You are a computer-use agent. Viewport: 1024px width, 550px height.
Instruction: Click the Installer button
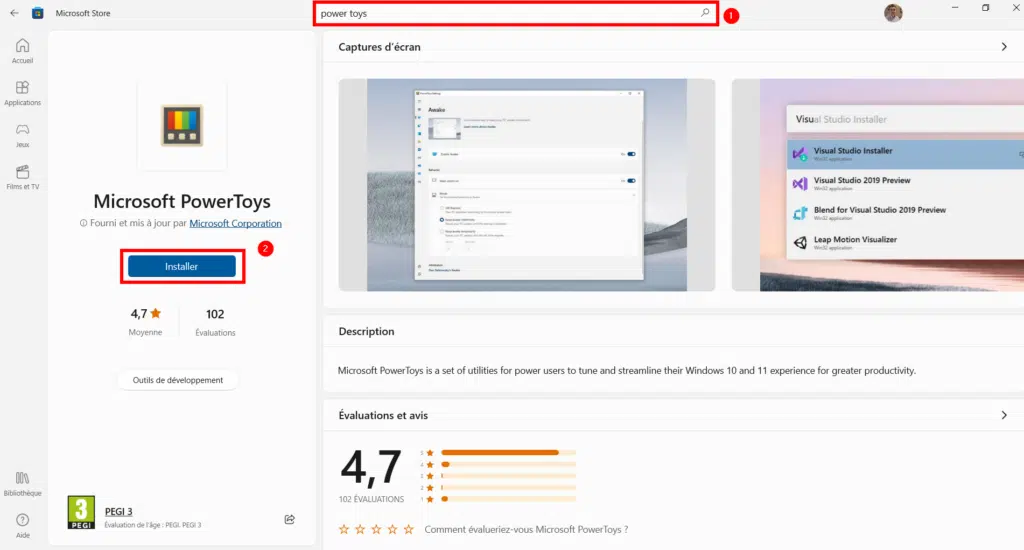click(x=182, y=267)
